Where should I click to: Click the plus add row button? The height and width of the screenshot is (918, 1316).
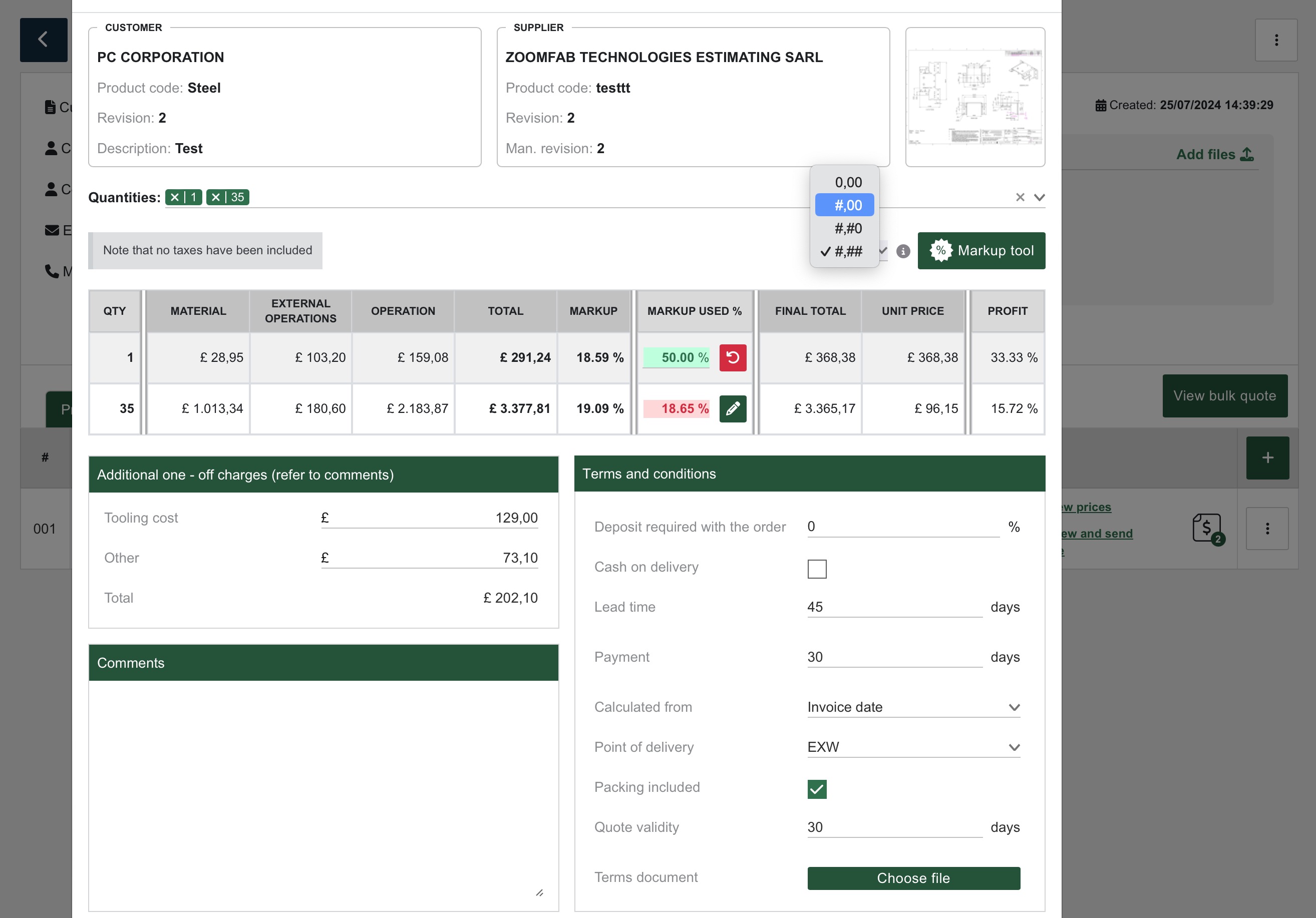1267,457
